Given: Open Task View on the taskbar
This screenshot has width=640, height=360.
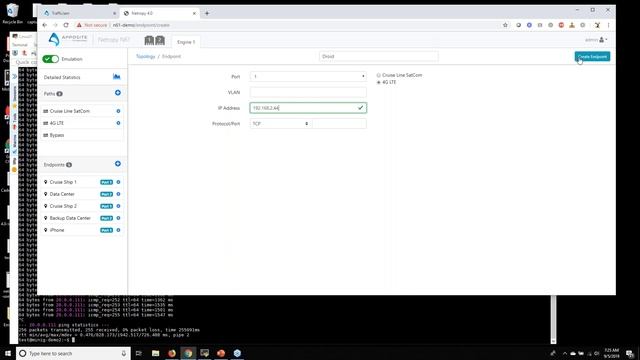Looking at the screenshot, I should [x=139, y=353].
